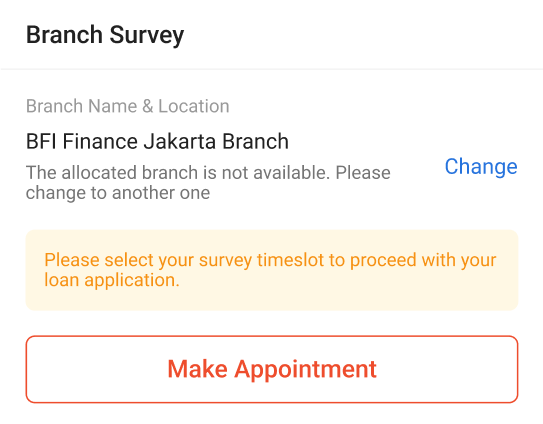Select the Branch Survey heading

pos(105,35)
